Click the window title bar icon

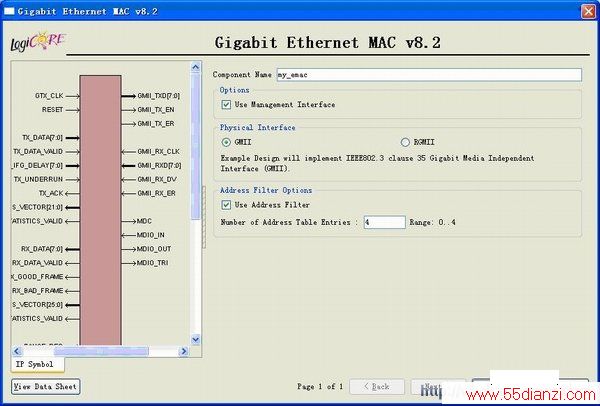click(9, 11)
